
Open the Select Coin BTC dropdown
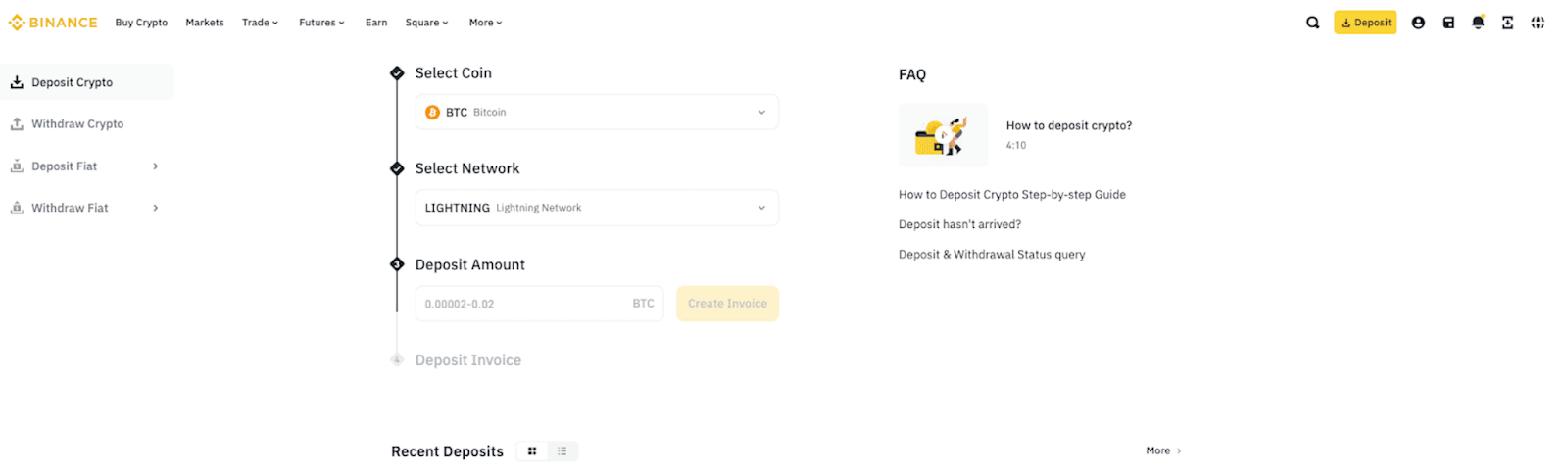[597, 113]
